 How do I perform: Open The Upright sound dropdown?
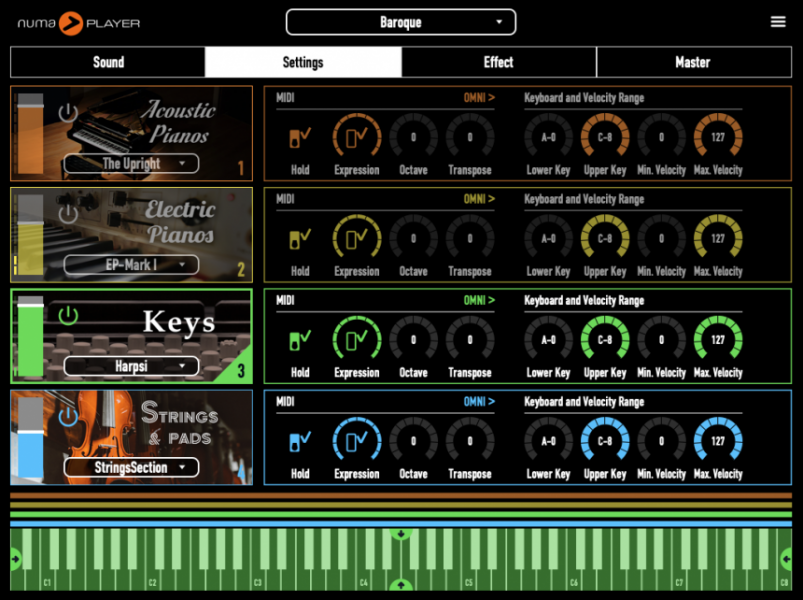point(131,163)
